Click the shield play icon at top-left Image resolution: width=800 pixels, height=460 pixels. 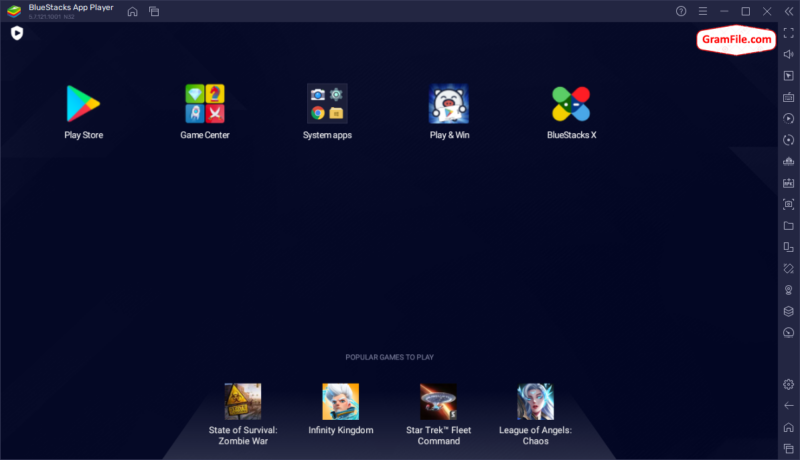coord(17,33)
